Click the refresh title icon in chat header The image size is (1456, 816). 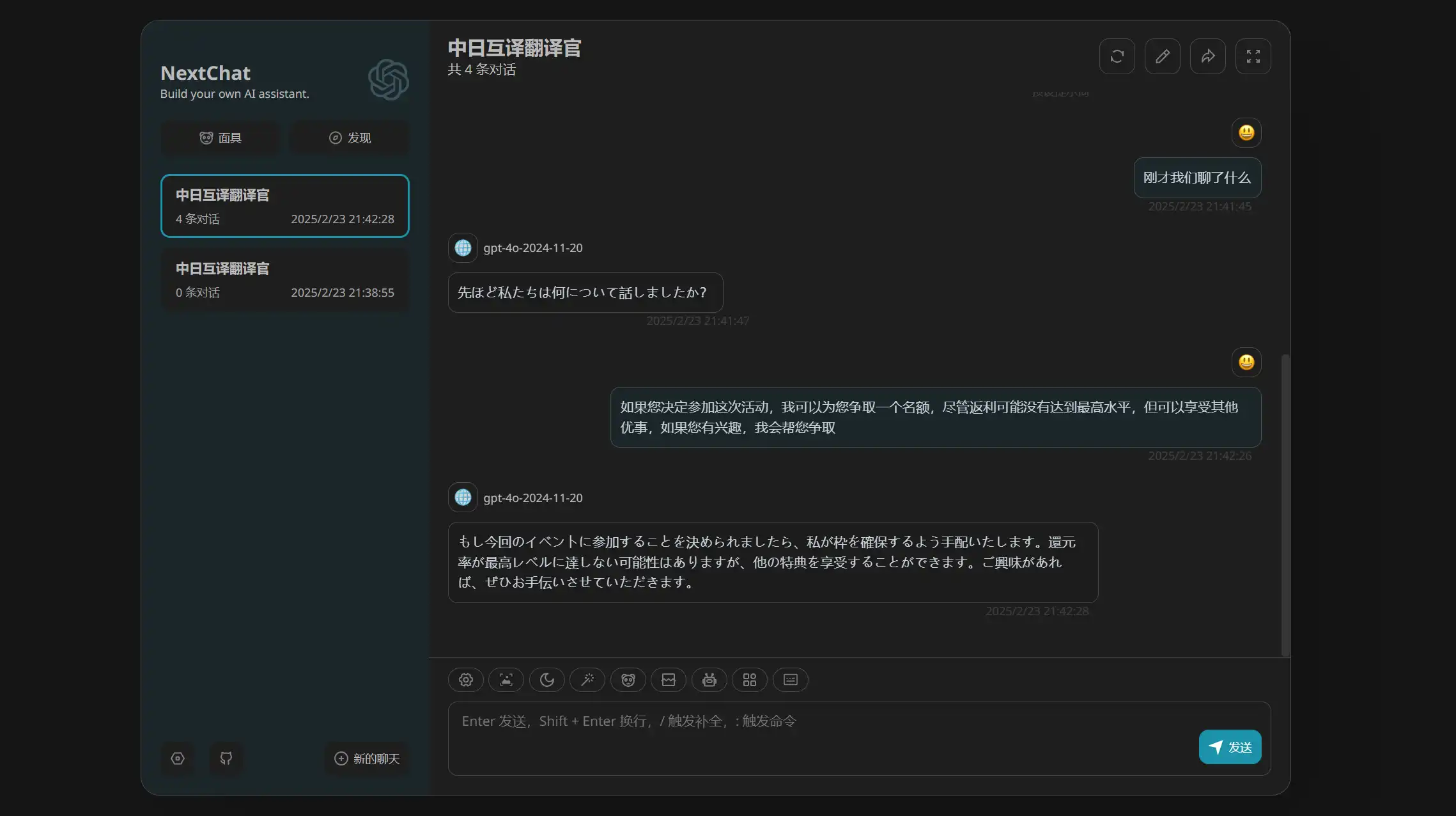[x=1117, y=56]
